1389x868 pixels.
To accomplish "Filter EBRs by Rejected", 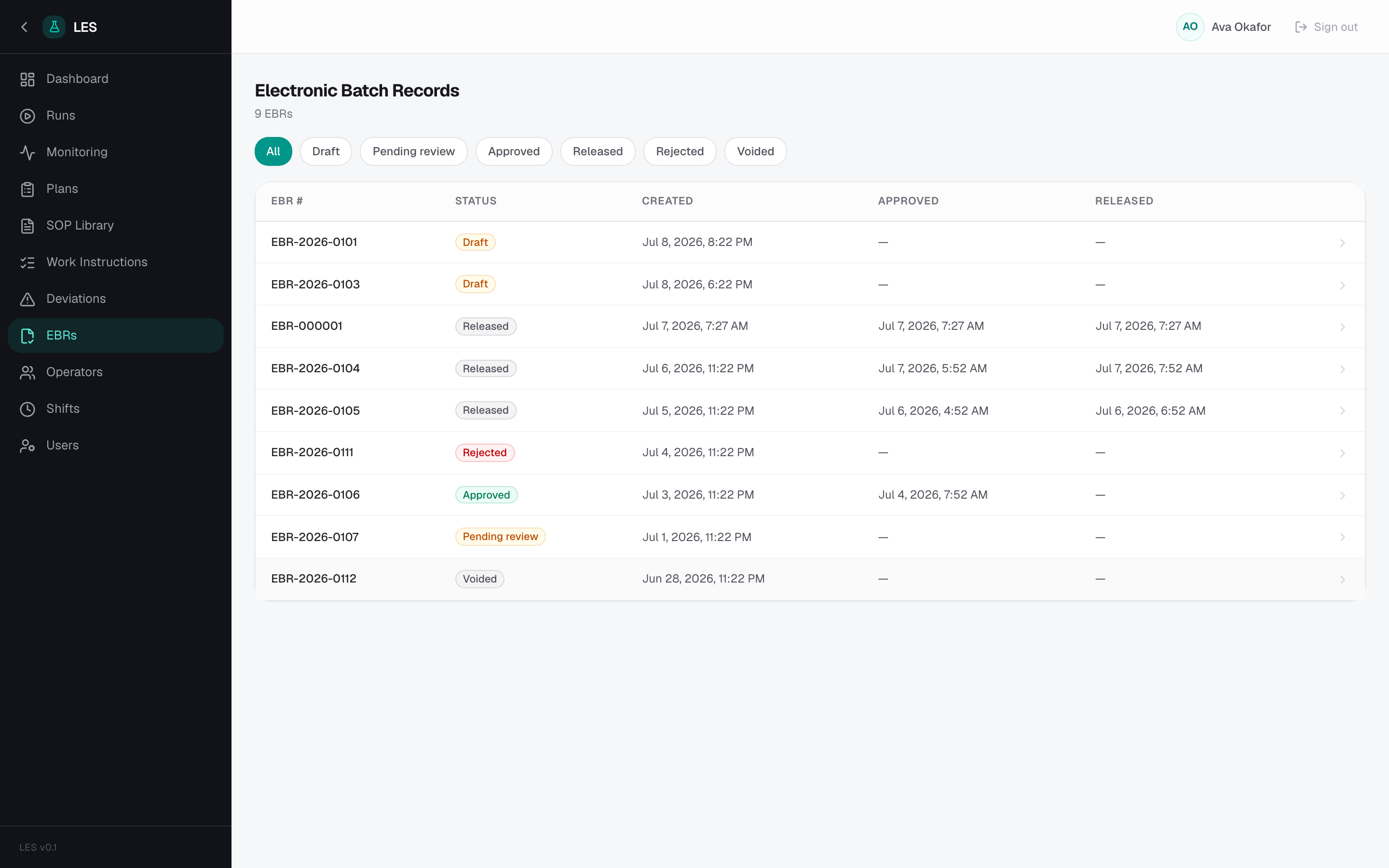I will tap(680, 151).
